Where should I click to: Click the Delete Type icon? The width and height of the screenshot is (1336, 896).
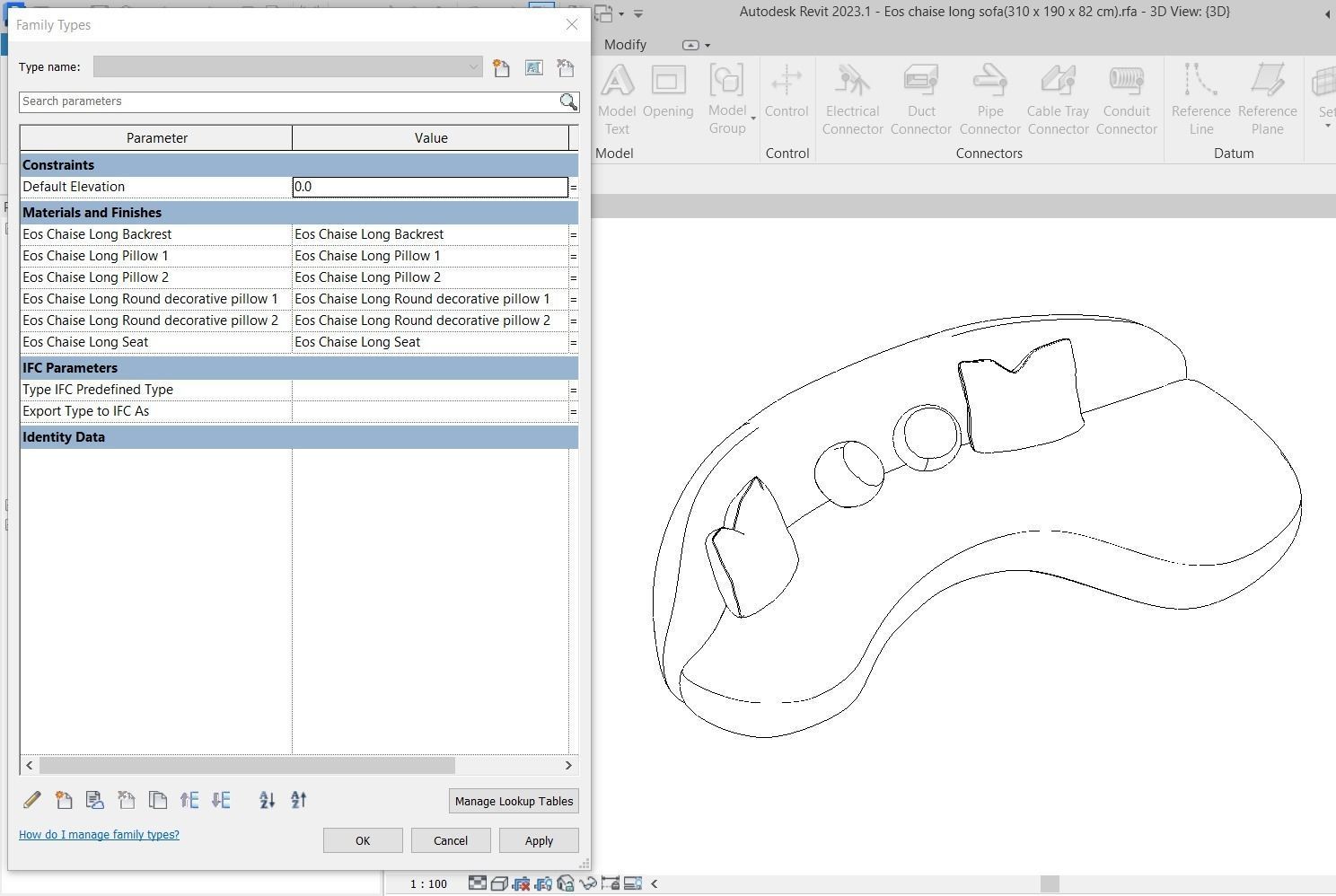566,67
